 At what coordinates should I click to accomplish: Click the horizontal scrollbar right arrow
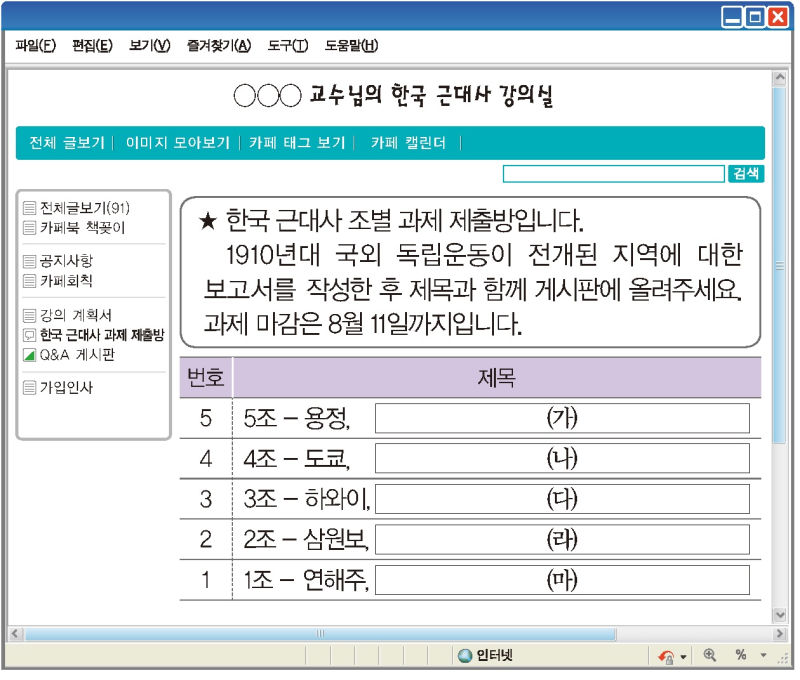(x=780, y=634)
